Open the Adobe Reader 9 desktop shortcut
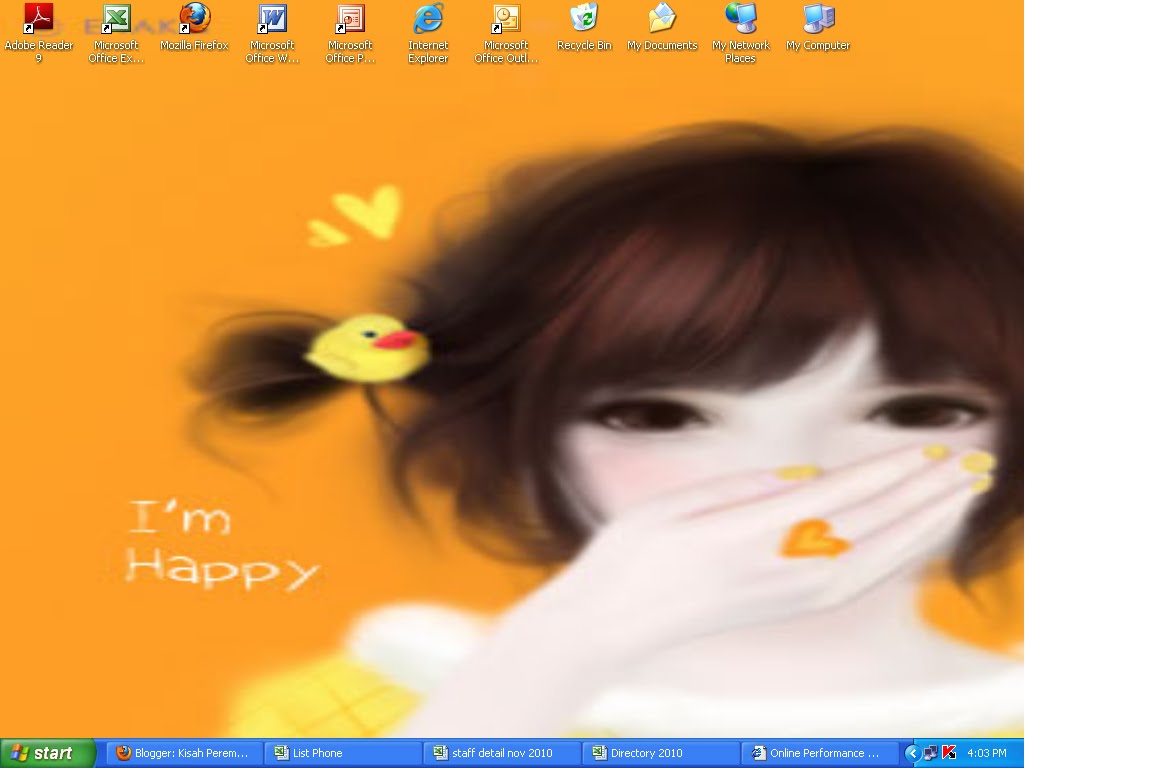The height and width of the screenshot is (768, 1158). pos(39,33)
